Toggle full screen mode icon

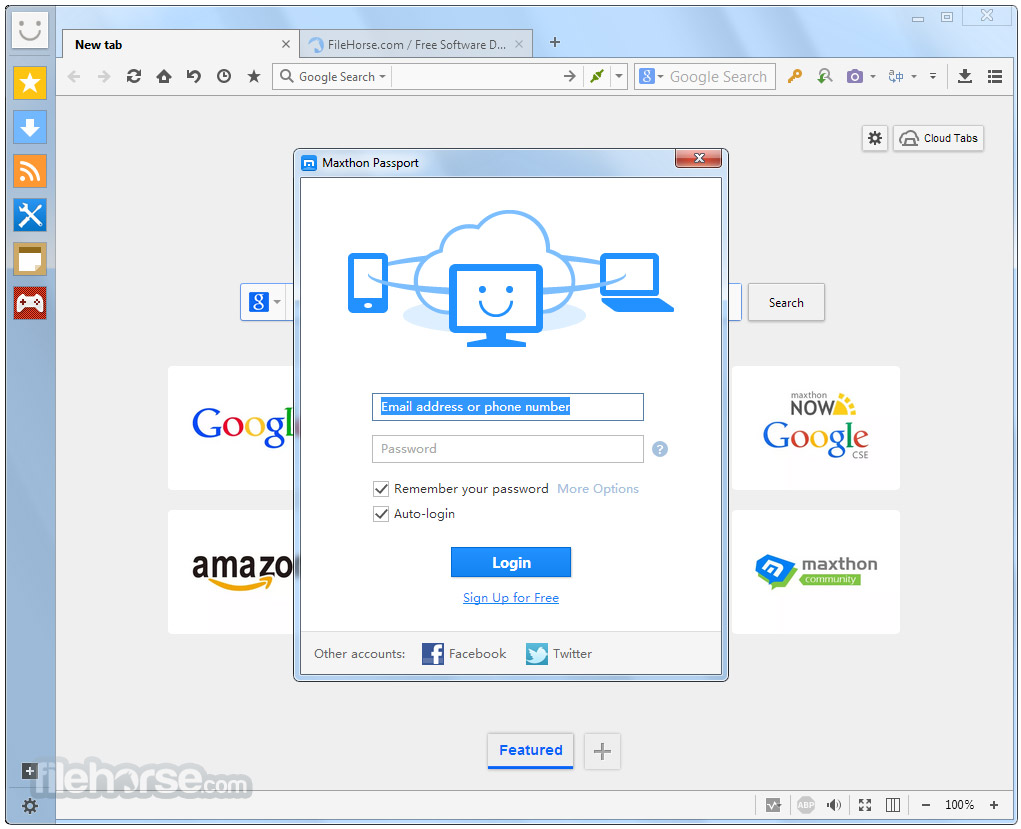pos(865,805)
